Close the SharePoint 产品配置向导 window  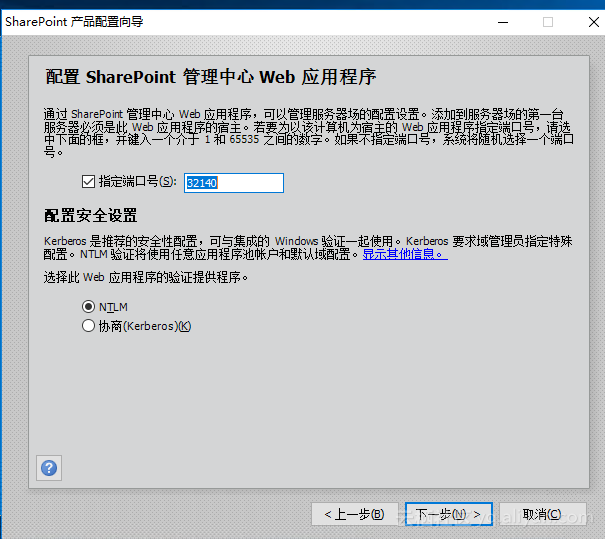593,22
